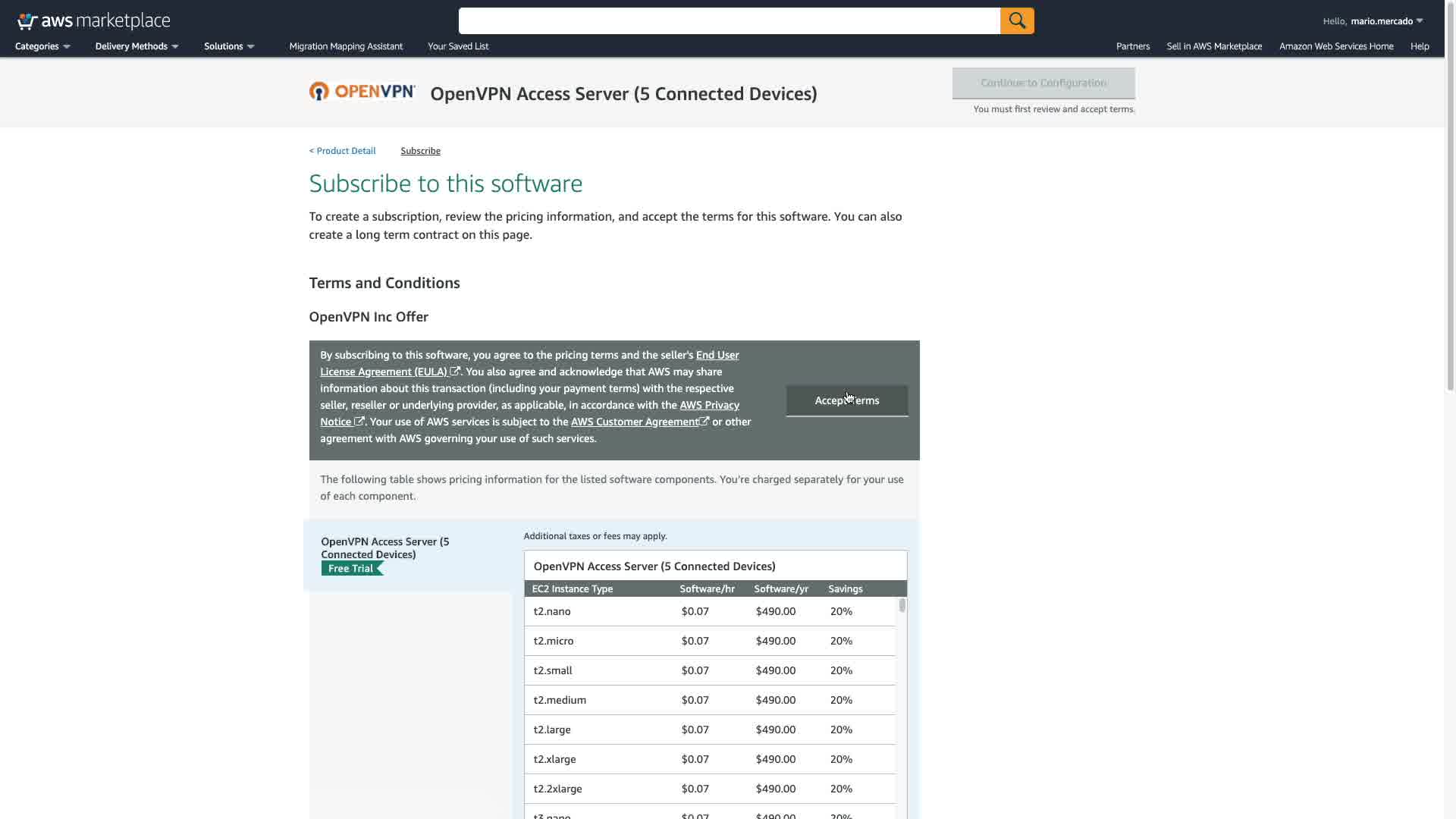Click the marketplace search input field
Viewport: 1456px width, 819px height.
(728, 20)
